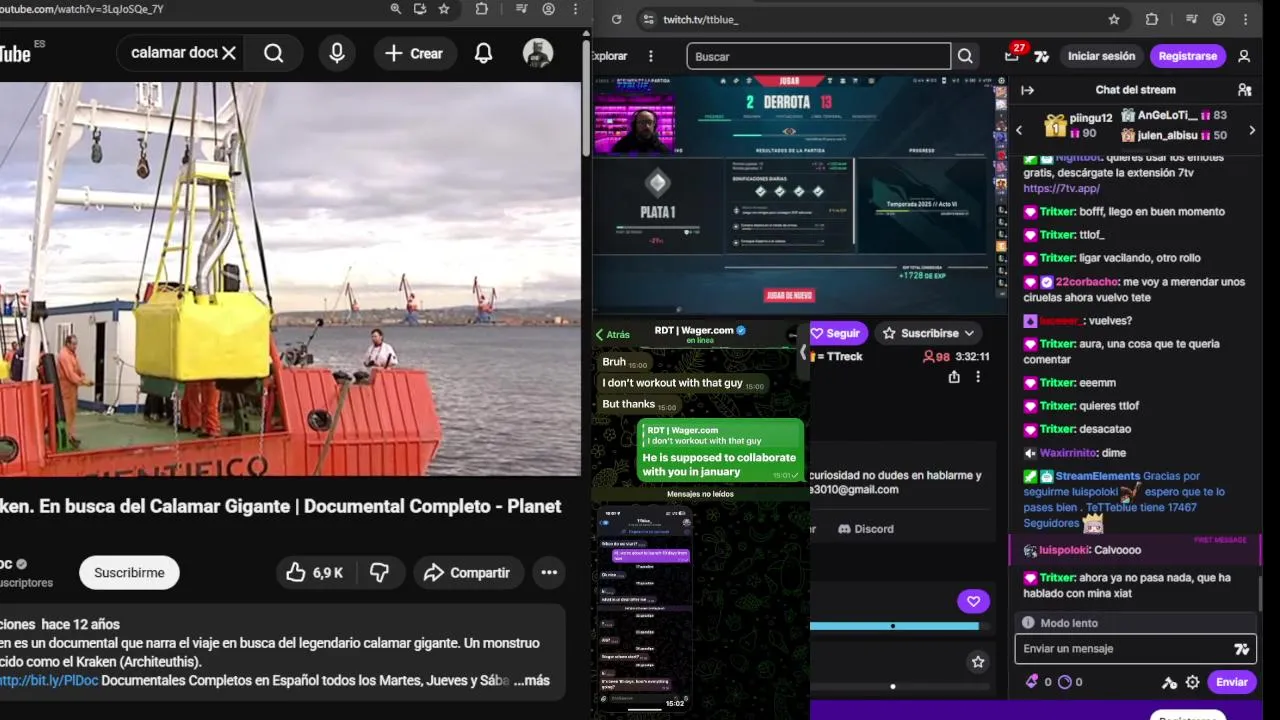
Task: Open the Twitch Explorar tab
Action: click(609, 56)
